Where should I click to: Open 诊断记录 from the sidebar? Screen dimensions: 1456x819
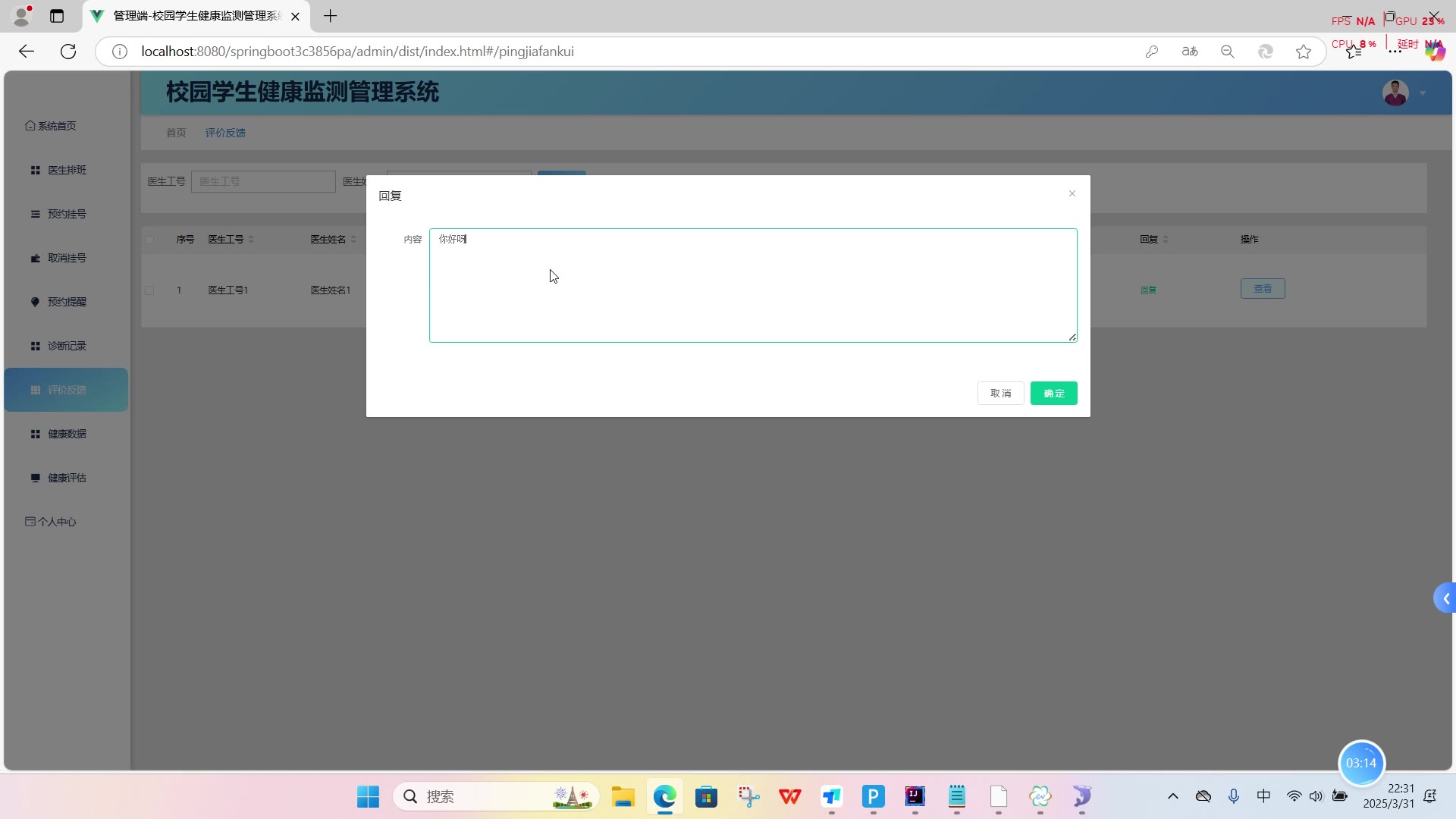(x=67, y=346)
